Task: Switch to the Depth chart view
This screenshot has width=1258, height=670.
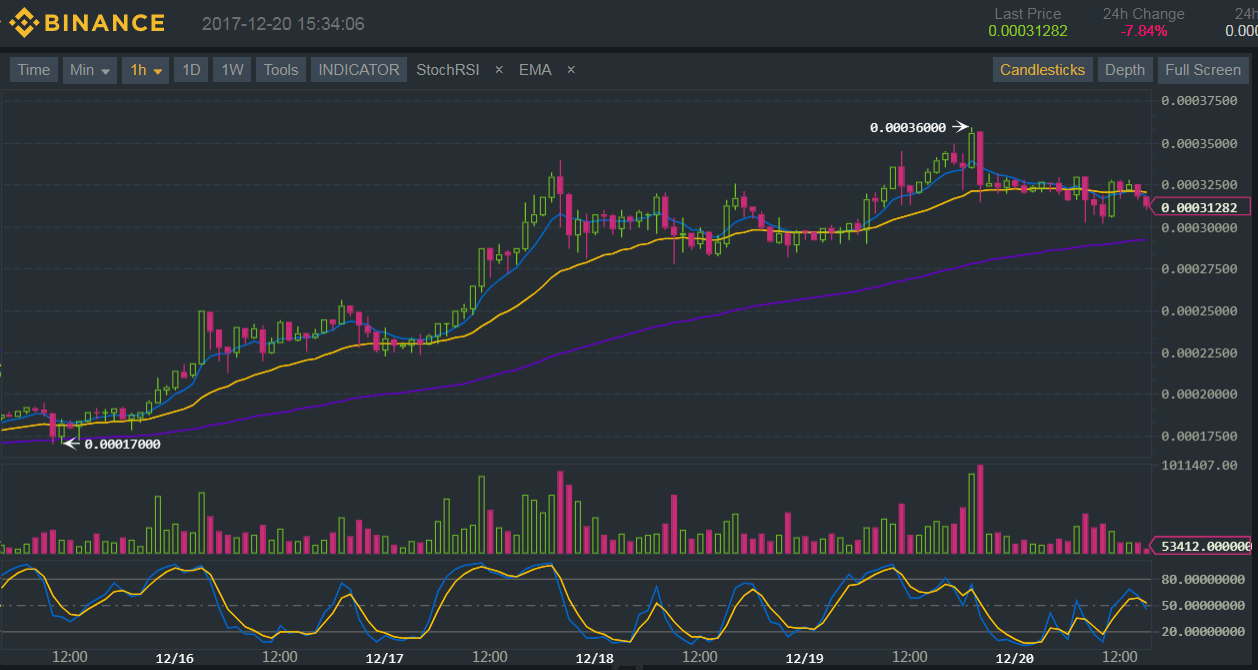Action: [x=1125, y=70]
